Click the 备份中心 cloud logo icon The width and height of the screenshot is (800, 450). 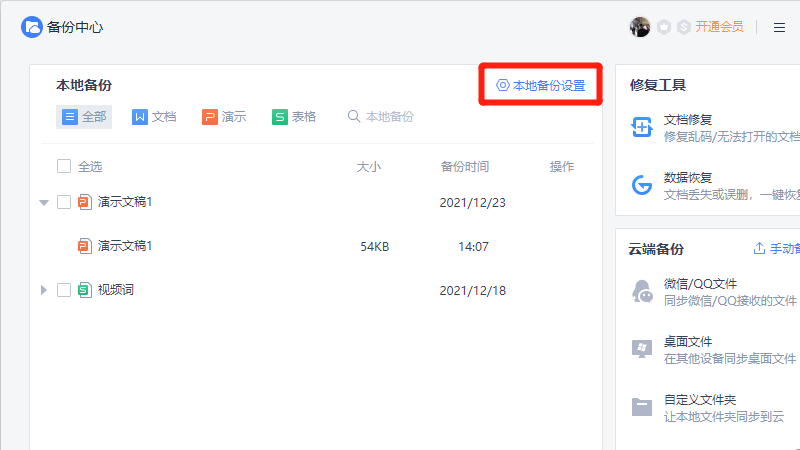pyautogui.click(x=32, y=27)
